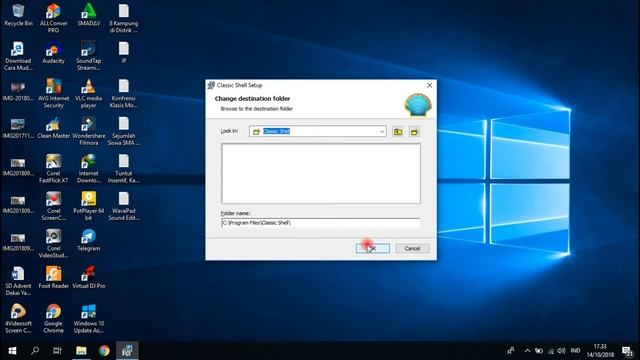Select the Download Cara Mud shortcut
Viewport: 640px width, 360px height.
(18, 56)
